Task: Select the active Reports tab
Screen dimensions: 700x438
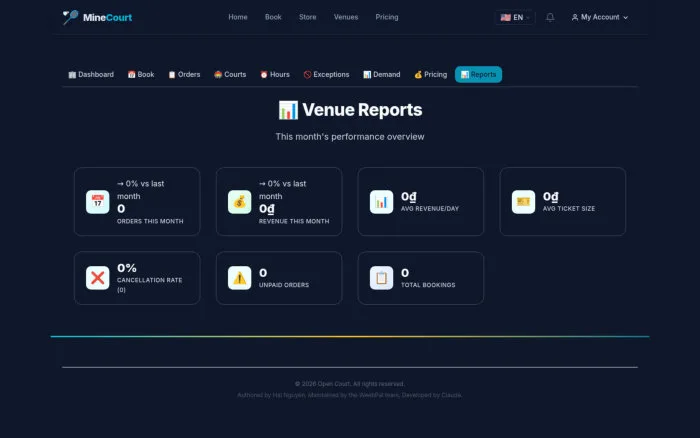Action: pos(479,75)
